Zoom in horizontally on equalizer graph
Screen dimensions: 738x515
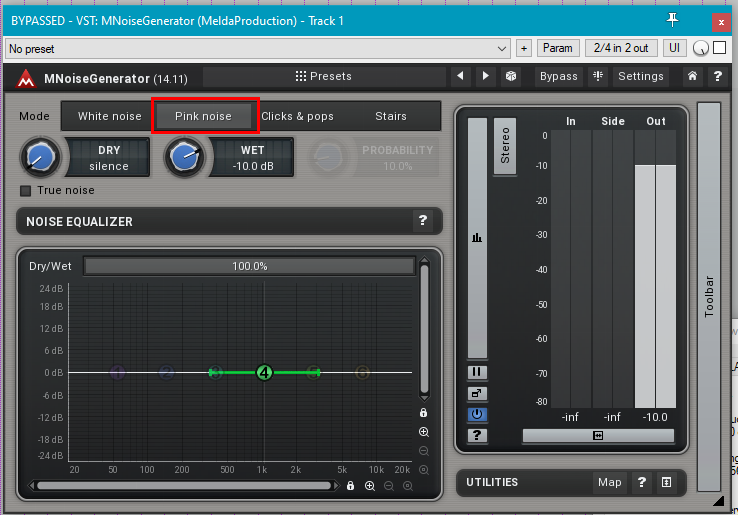click(370, 486)
